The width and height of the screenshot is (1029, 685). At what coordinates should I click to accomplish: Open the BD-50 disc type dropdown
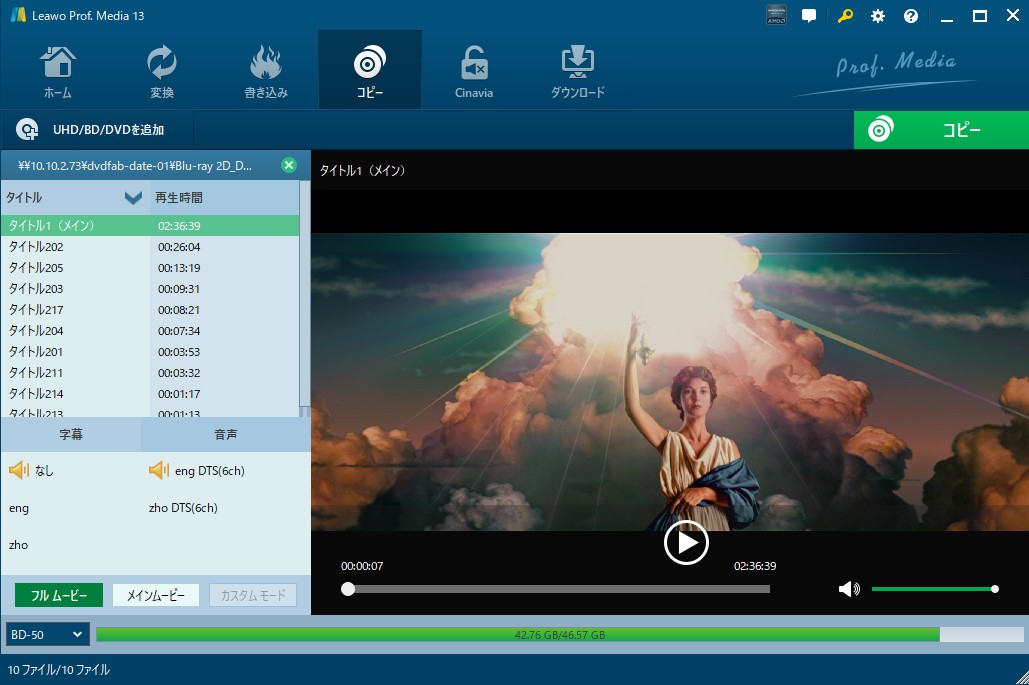point(47,634)
